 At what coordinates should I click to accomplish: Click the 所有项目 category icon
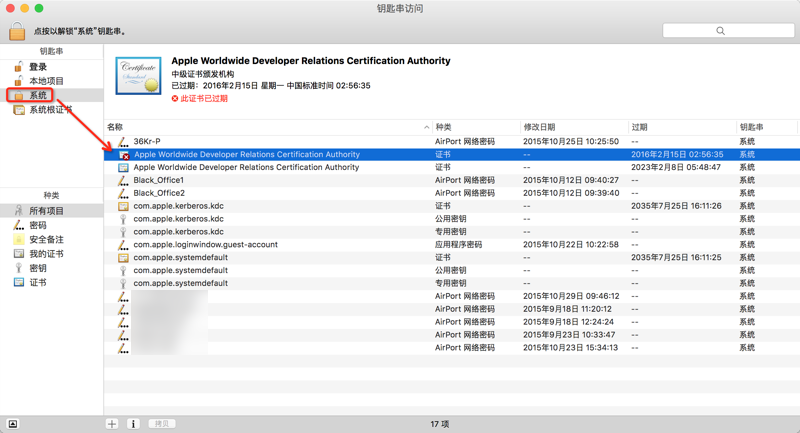click(x=19, y=211)
